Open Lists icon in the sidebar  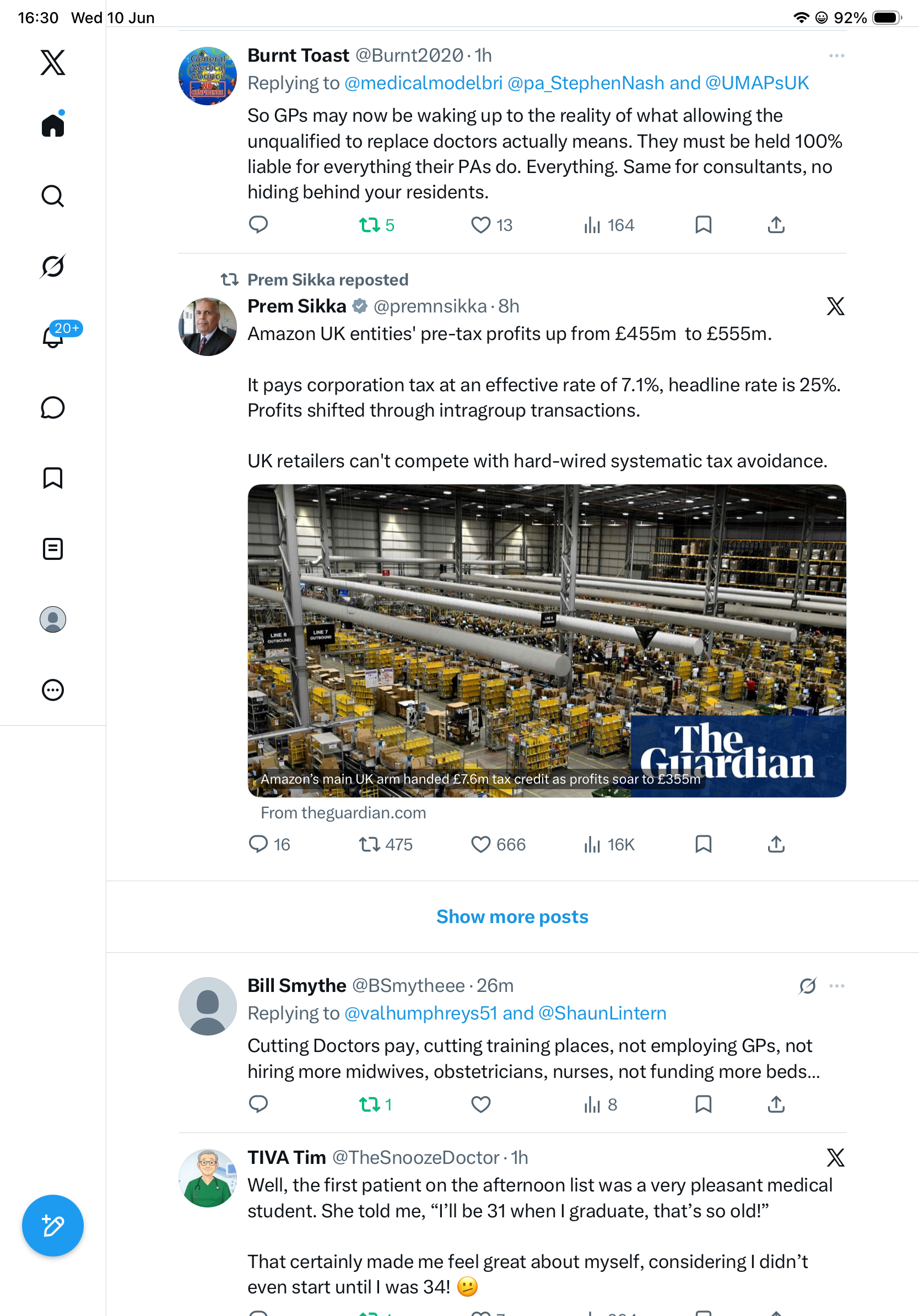point(53,548)
